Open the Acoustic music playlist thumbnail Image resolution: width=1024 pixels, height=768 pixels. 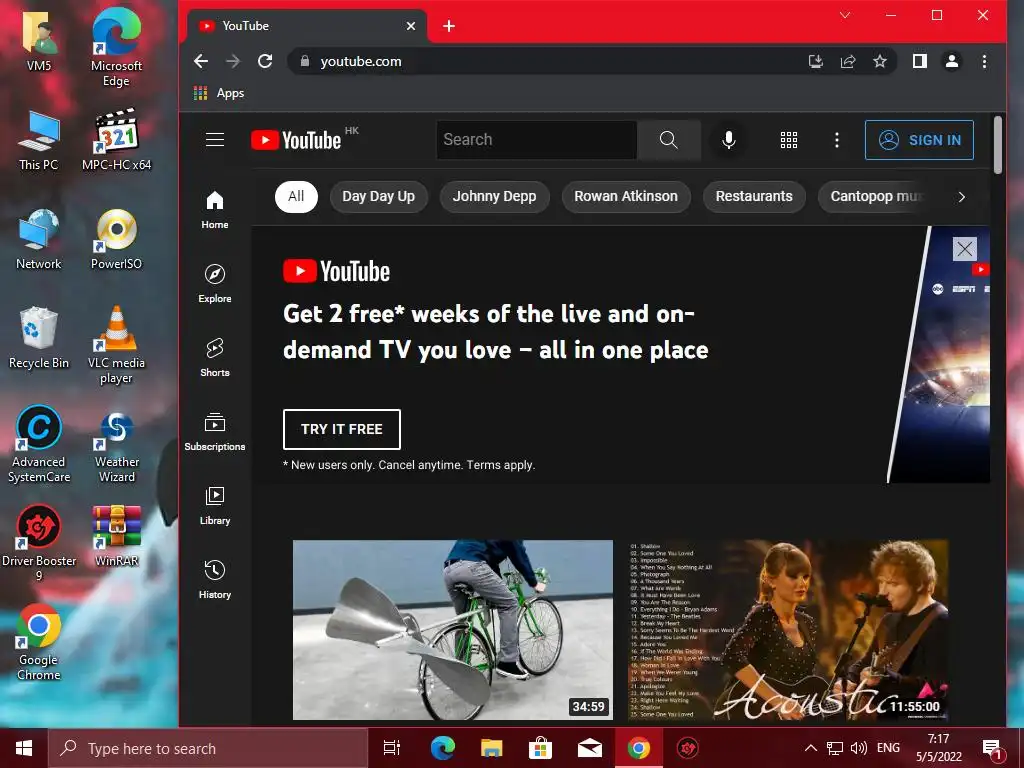(x=788, y=630)
